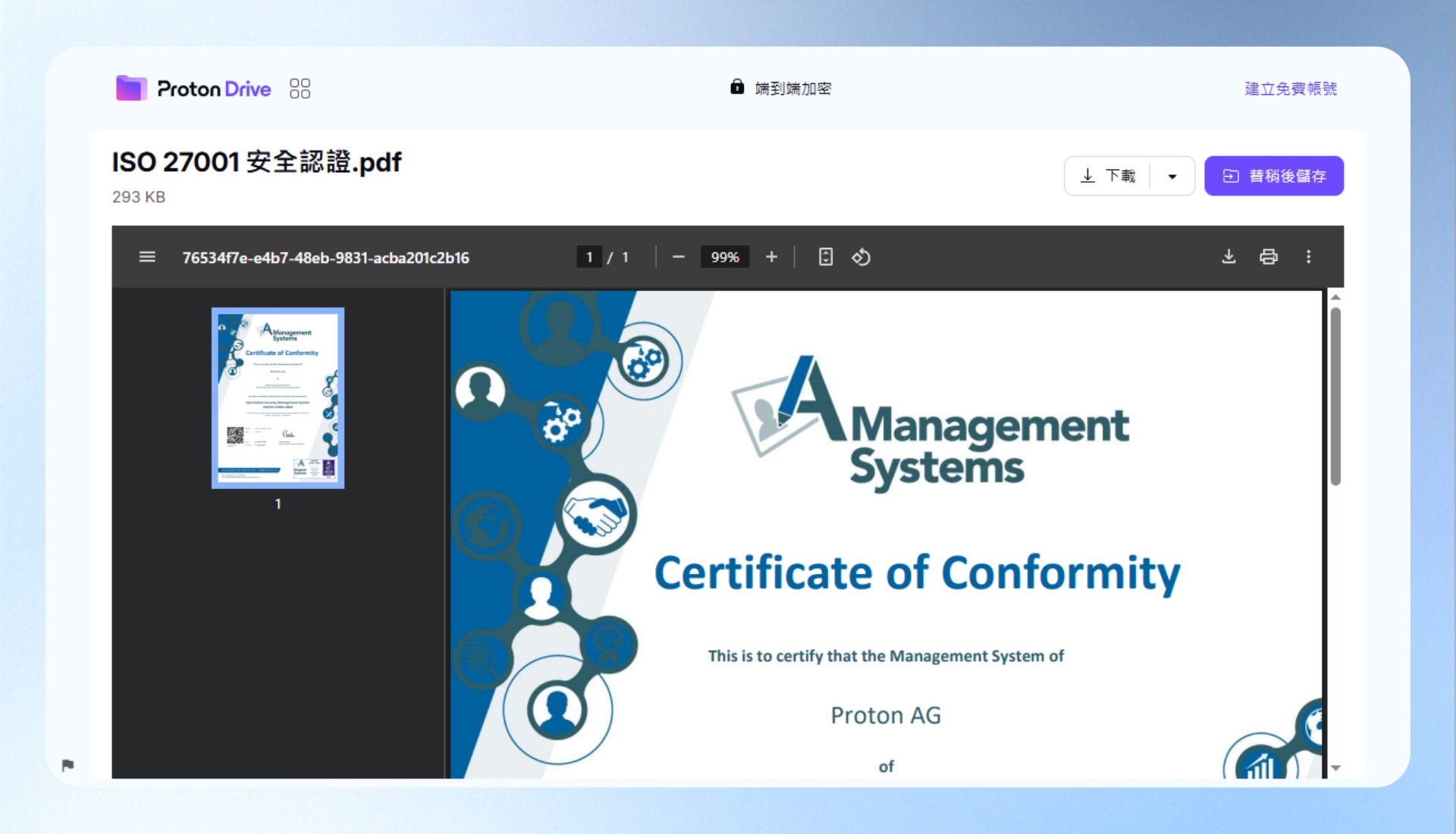
Task: Click the report flag icon
Action: coord(67,765)
